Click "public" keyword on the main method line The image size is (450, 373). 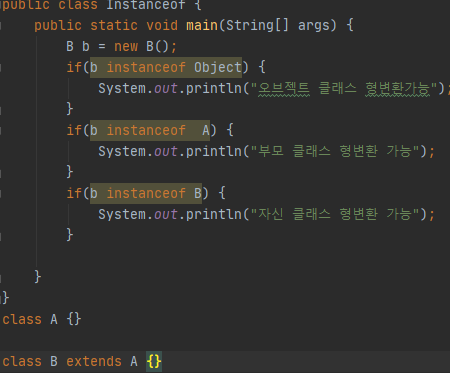58,25
